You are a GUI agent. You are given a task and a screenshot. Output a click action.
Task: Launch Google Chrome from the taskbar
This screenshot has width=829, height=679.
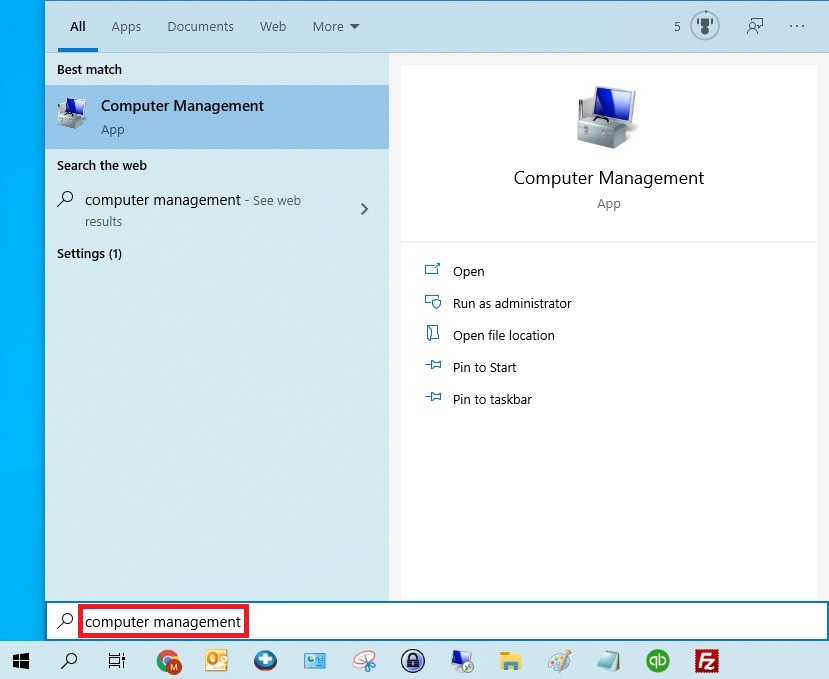tap(169, 661)
